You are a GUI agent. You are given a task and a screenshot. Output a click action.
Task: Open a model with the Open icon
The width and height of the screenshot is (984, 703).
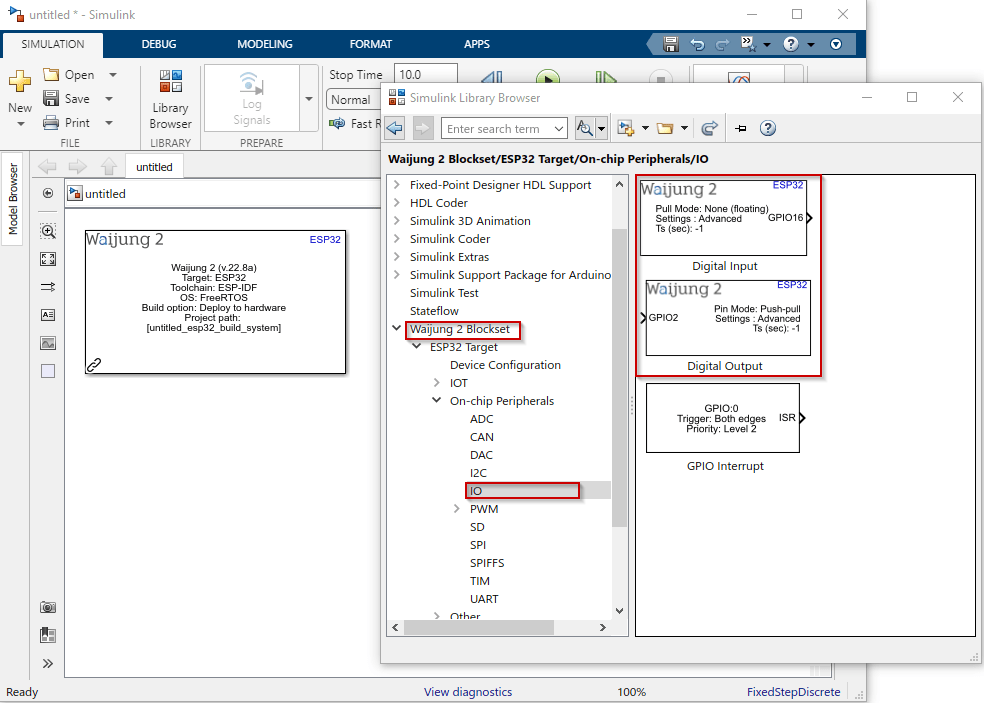pos(51,75)
